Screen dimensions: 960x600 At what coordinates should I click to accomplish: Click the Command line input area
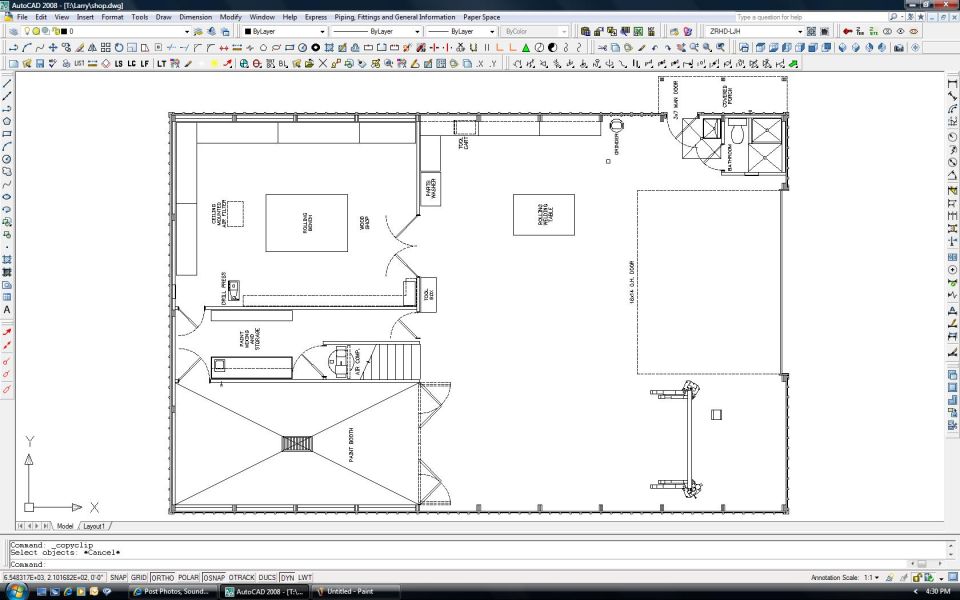[x=457, y=564]
